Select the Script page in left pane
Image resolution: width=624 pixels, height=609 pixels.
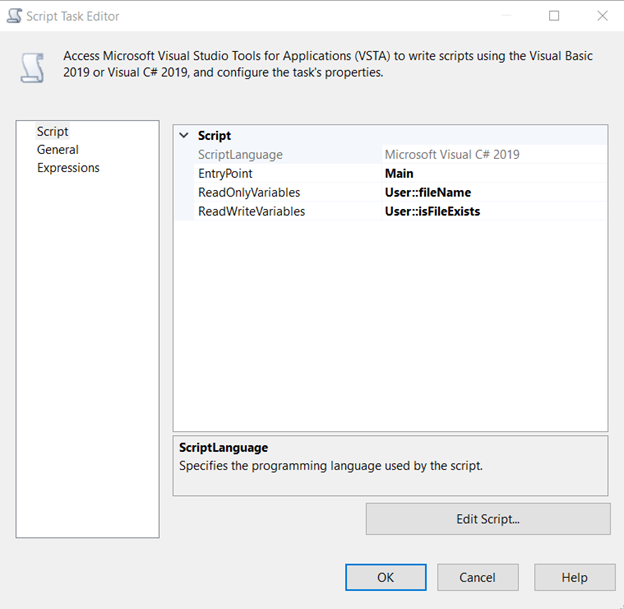point(52,131)
